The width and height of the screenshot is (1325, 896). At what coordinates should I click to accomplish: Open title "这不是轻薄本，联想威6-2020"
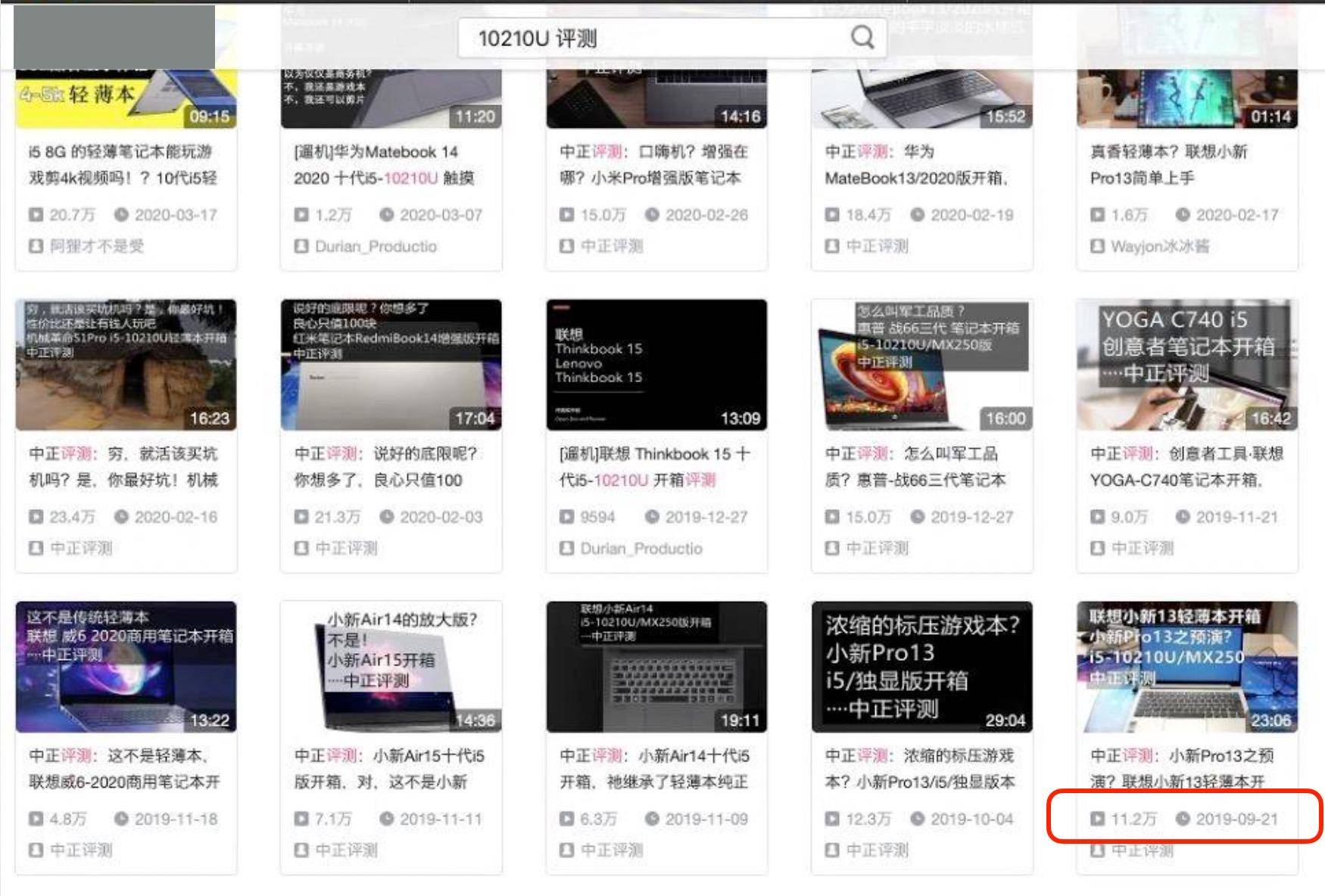point(124,769)
